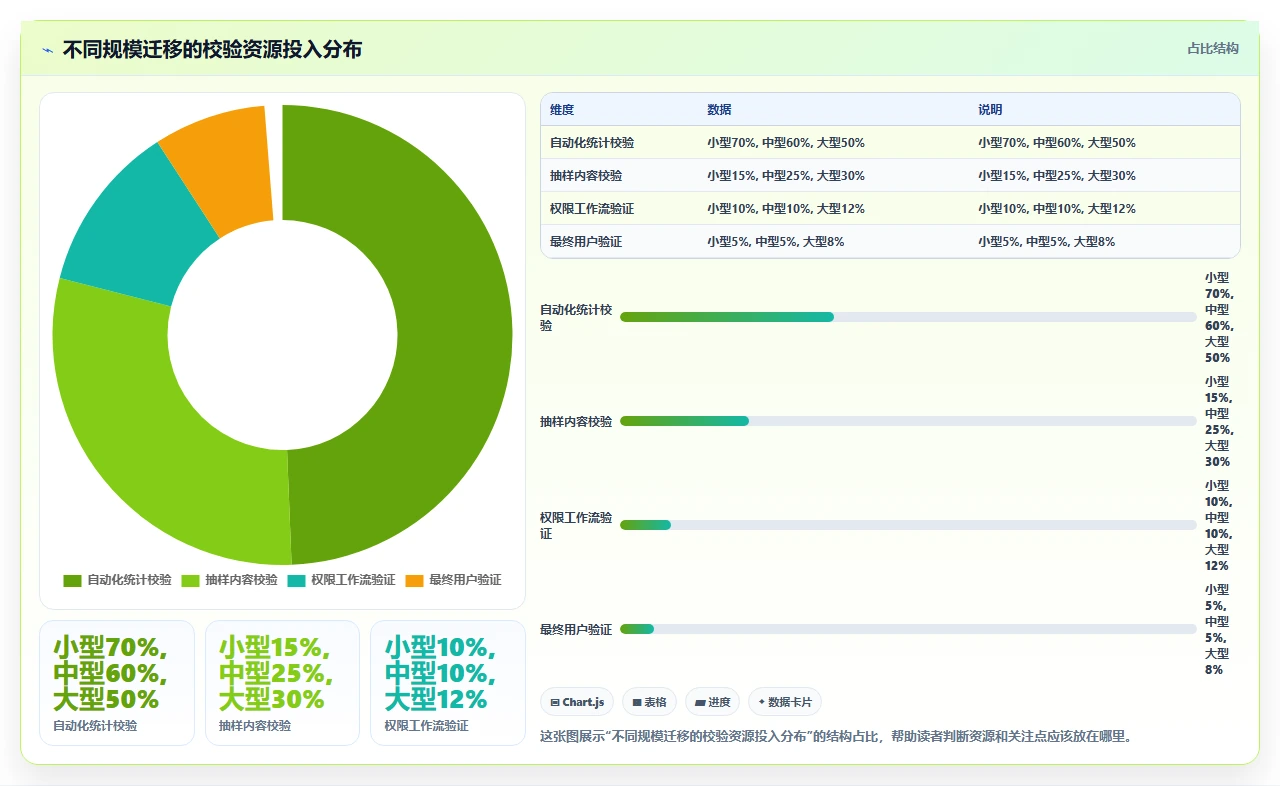The width and height of the screenshot is (1280, 786).
Task: Open the 权限工作流验证 data card
Action: click(448, 683)
